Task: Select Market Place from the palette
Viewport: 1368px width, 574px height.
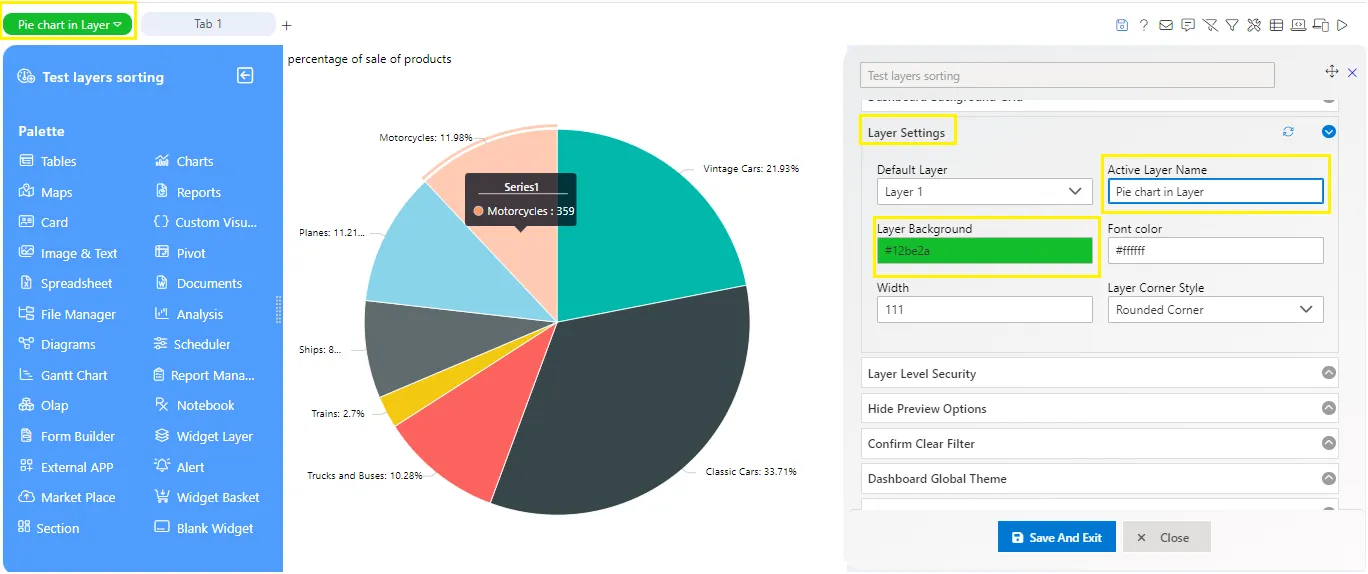Action: 67,497
